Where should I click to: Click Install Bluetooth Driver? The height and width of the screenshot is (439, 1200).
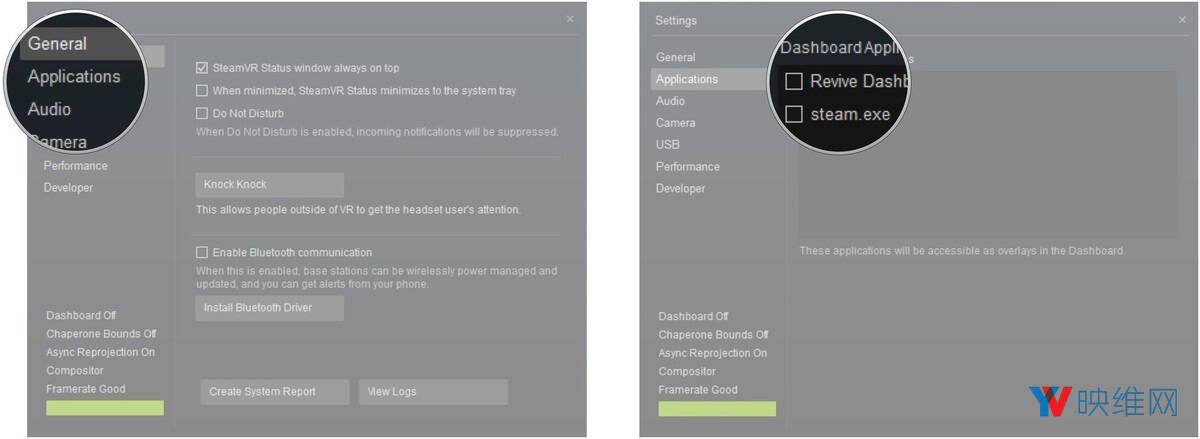pos(269,308)
